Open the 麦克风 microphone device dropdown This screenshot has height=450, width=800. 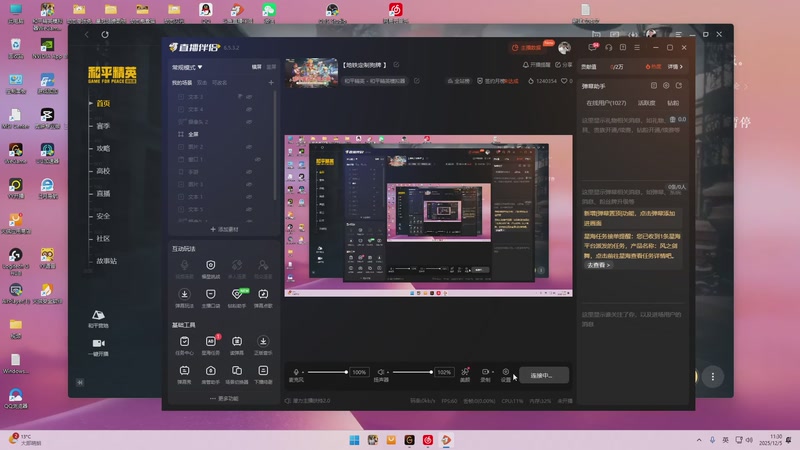[303, 372]
